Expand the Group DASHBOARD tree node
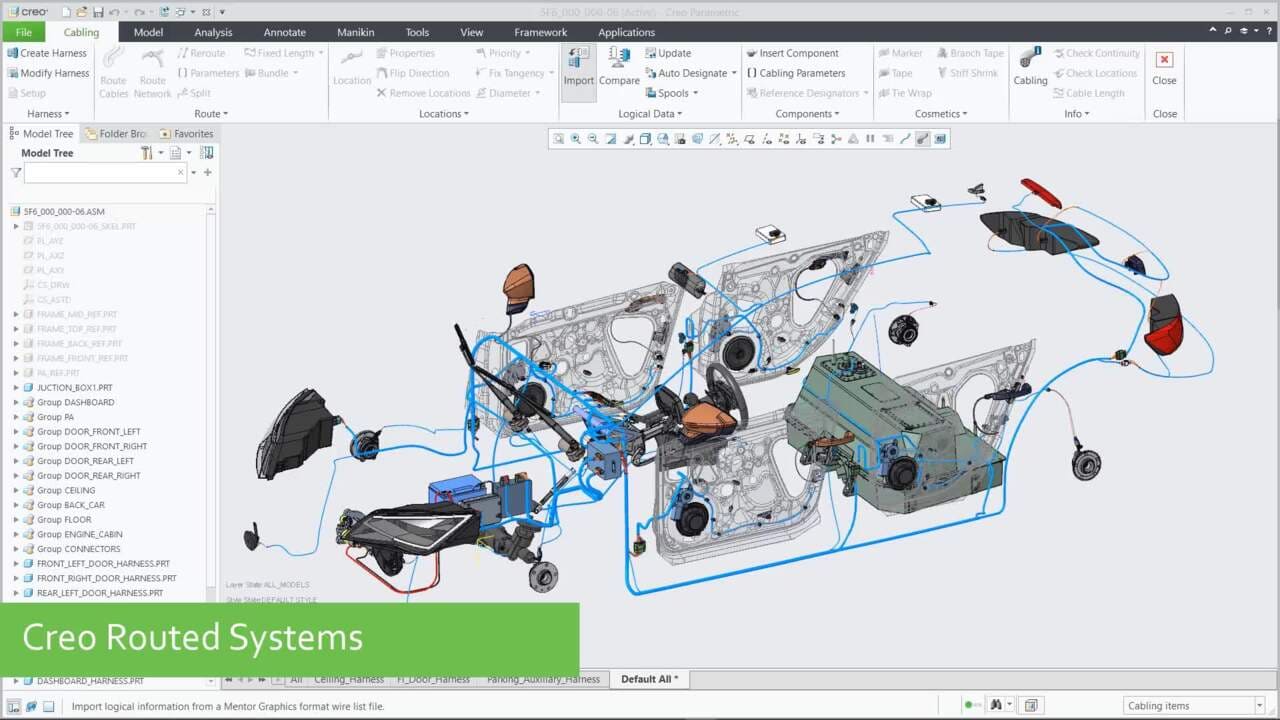1280x720 pixels. tap(16, 402)
